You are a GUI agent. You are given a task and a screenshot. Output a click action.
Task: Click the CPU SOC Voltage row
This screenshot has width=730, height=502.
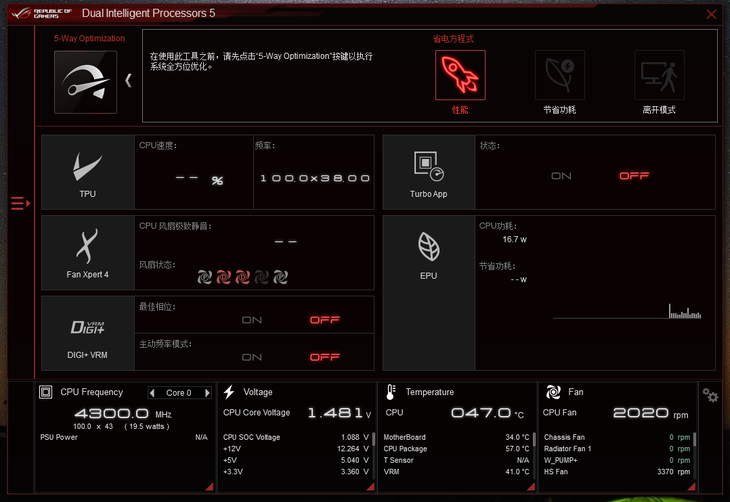[296, 437]
